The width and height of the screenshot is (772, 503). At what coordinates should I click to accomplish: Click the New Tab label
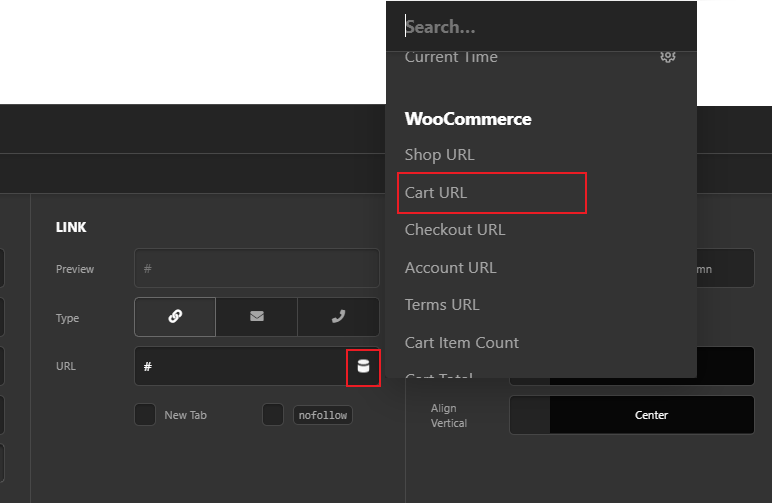coord(186,415)
